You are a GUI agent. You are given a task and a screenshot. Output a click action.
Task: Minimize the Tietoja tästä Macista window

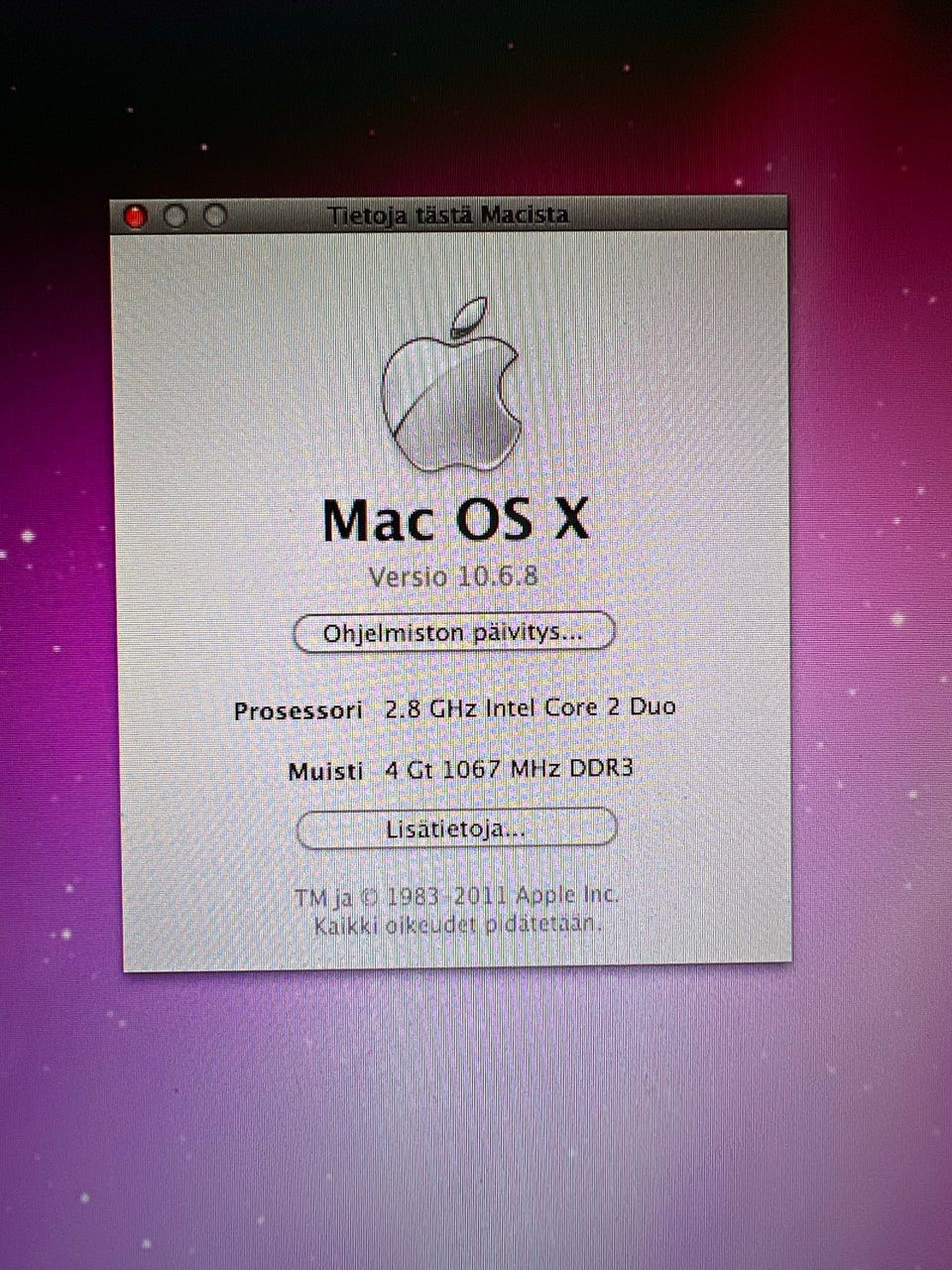pyautogui.click(x=176, y=215)
